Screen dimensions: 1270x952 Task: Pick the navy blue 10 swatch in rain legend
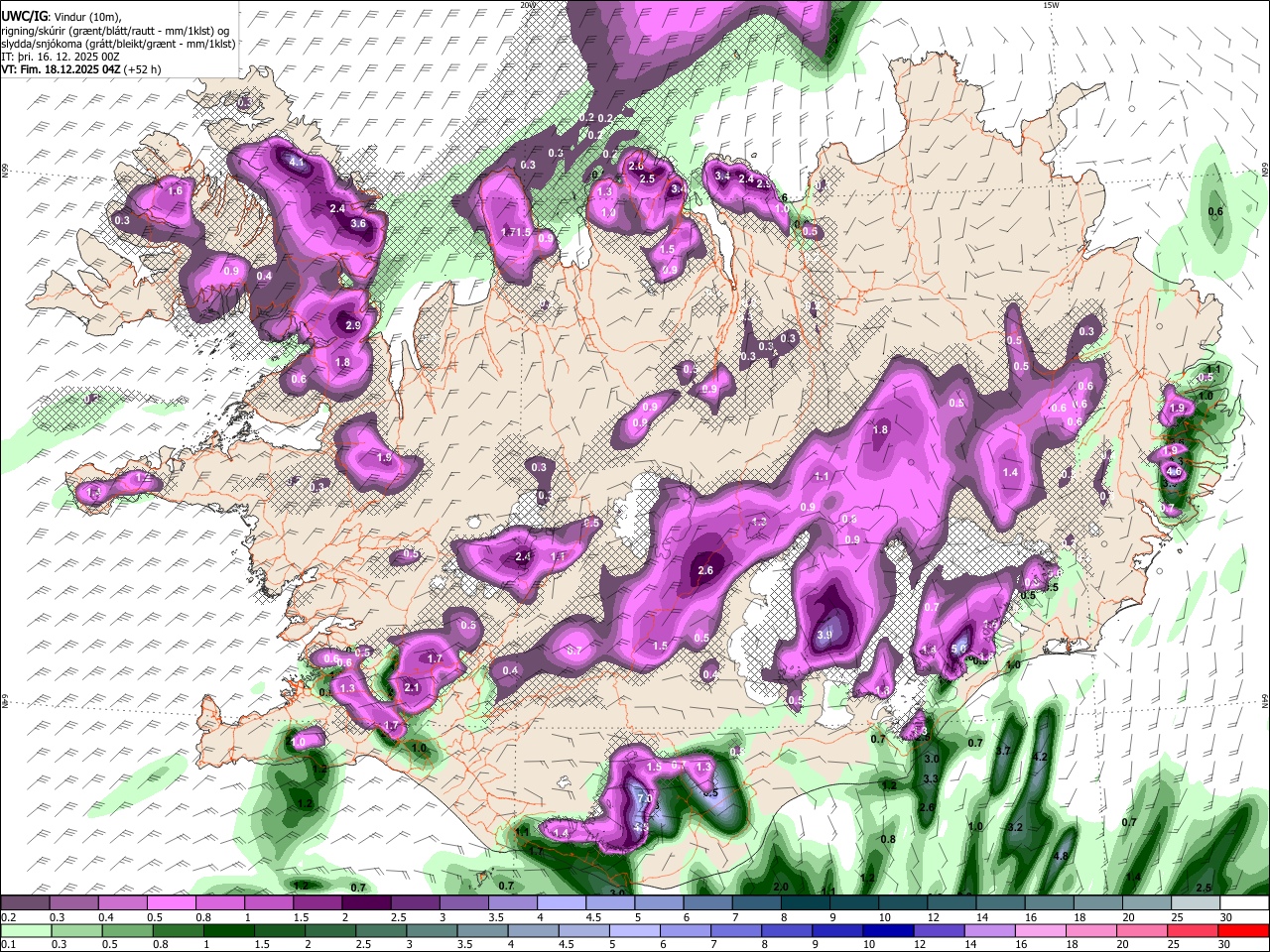(x=886, y=930)
